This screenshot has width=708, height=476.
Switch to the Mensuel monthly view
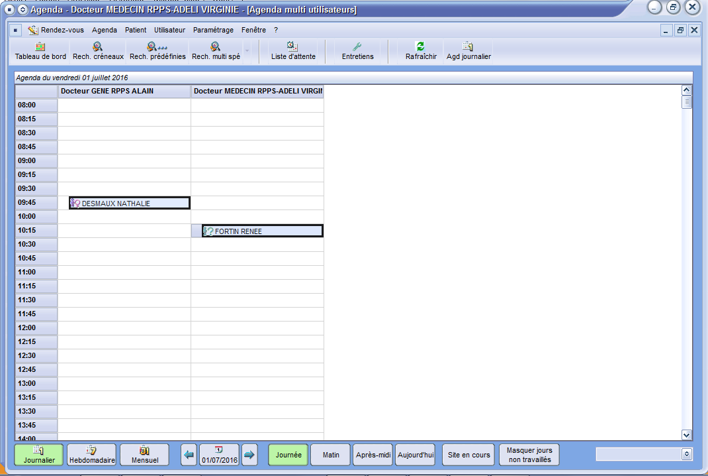144,455
